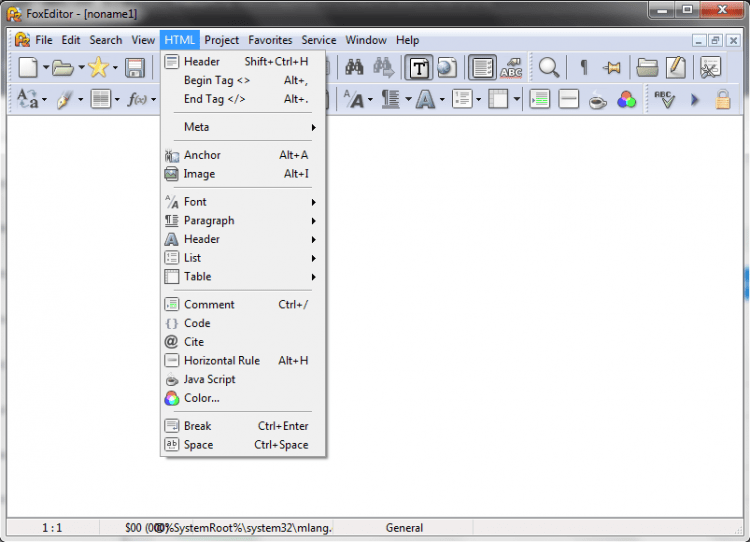Viewport: 750px width, 542px height.
Task: Open the Service menu
Action: [319, 40]
